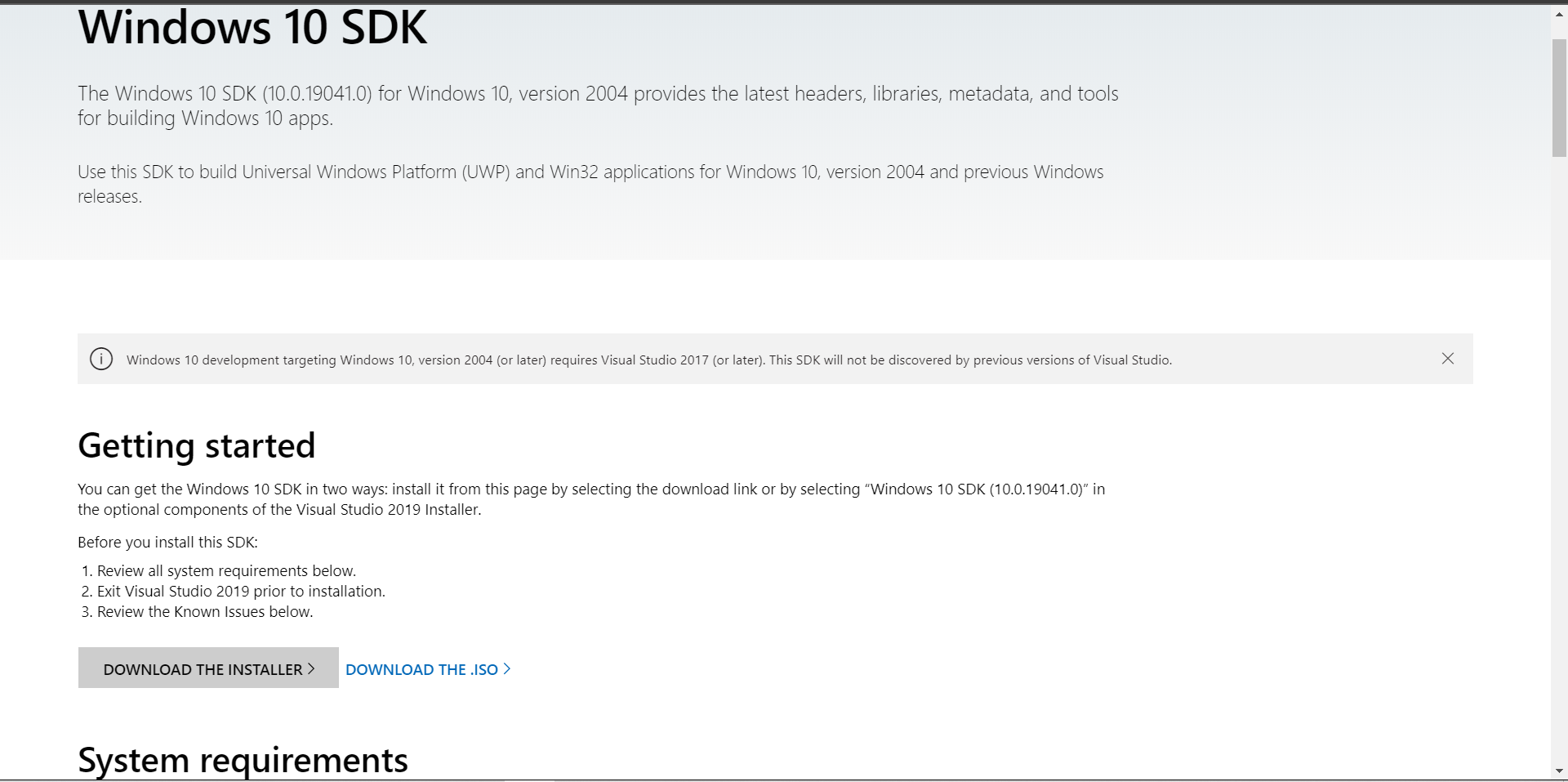
Task: Click the scrollbar up arrow
Action: [x=1559, y=14]
